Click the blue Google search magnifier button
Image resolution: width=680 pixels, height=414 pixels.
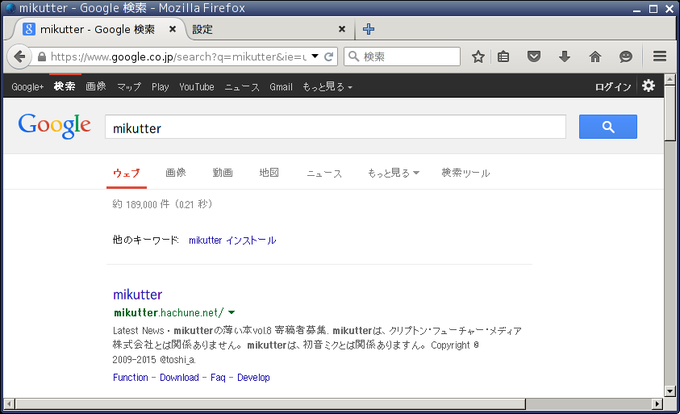[608, 127]
